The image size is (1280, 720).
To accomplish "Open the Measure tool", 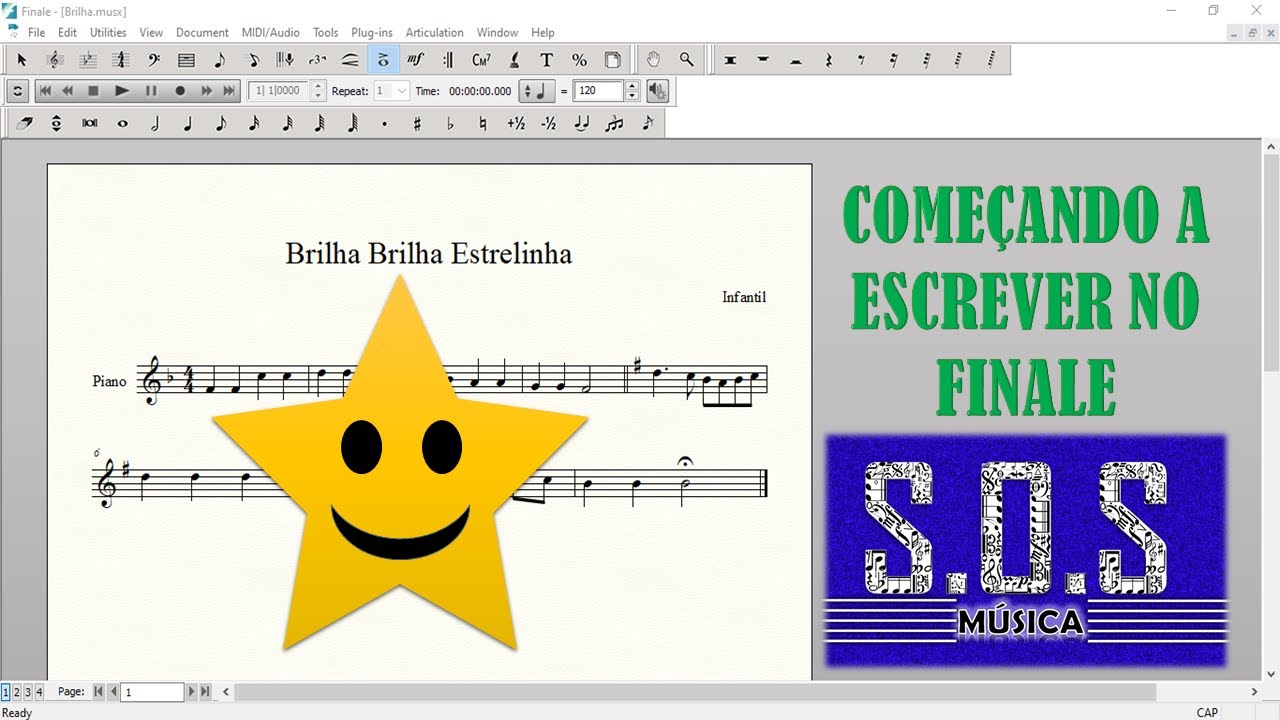I will point(186,60).
